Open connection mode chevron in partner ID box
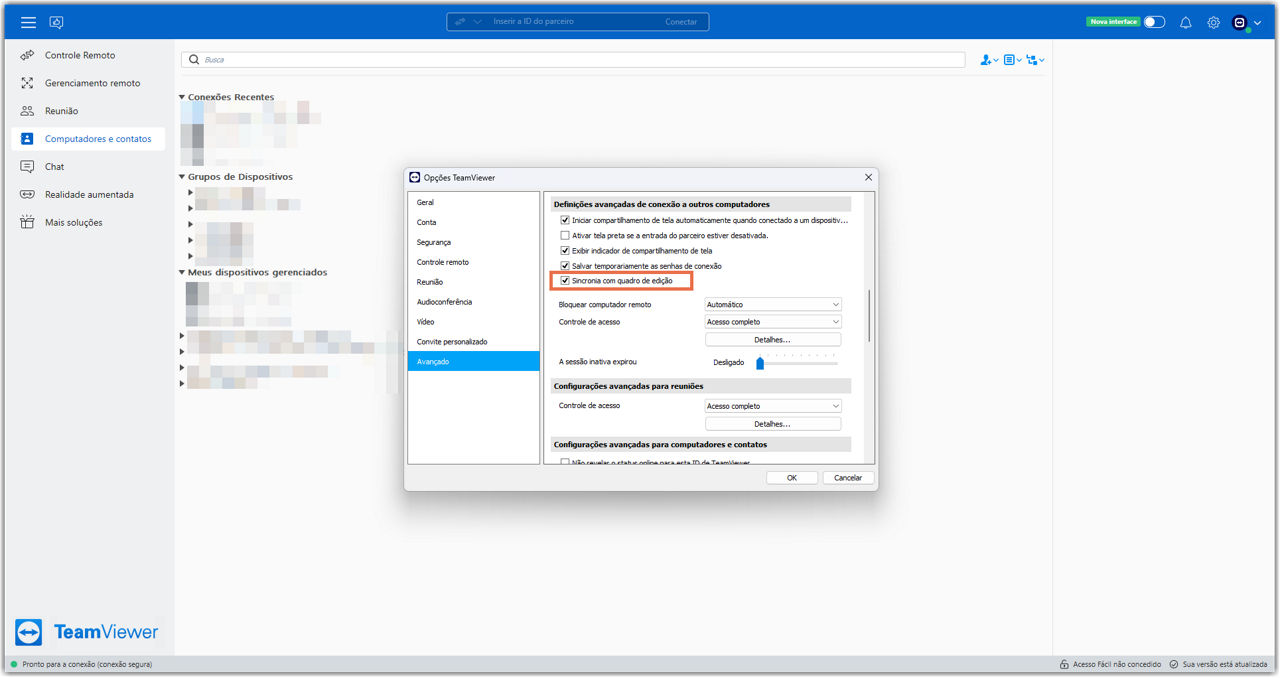 tap(478, 22)
